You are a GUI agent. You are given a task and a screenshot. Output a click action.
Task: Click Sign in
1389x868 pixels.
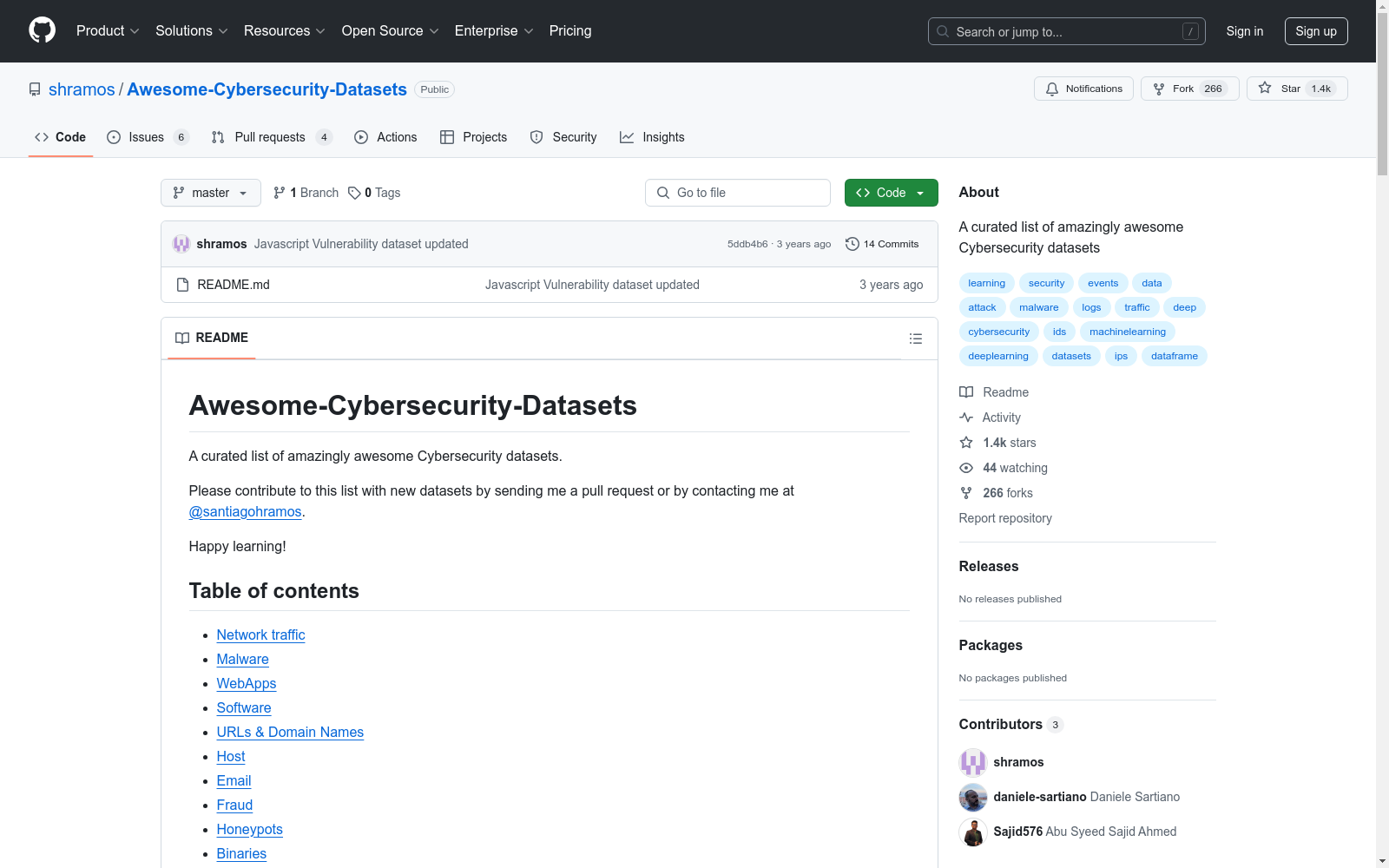(1245, 31)
